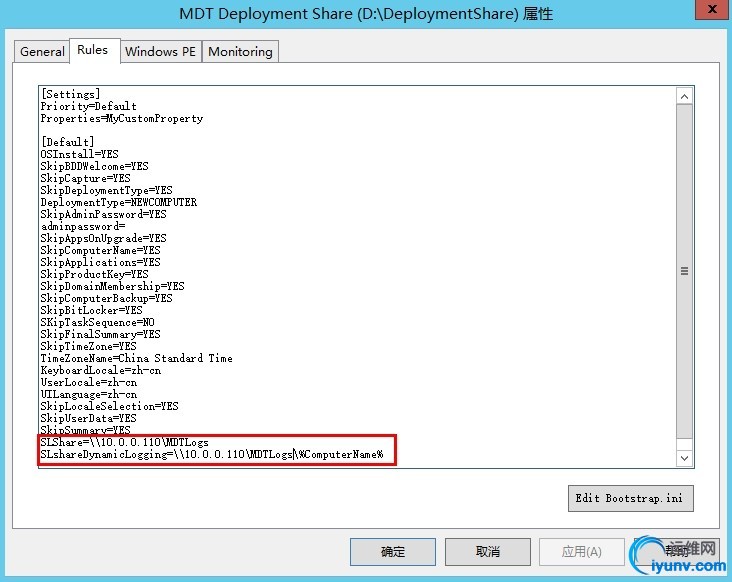Click the SLshareDynamicLogging line
This screenshot has height=582, width=732.
tap(212, 455)
